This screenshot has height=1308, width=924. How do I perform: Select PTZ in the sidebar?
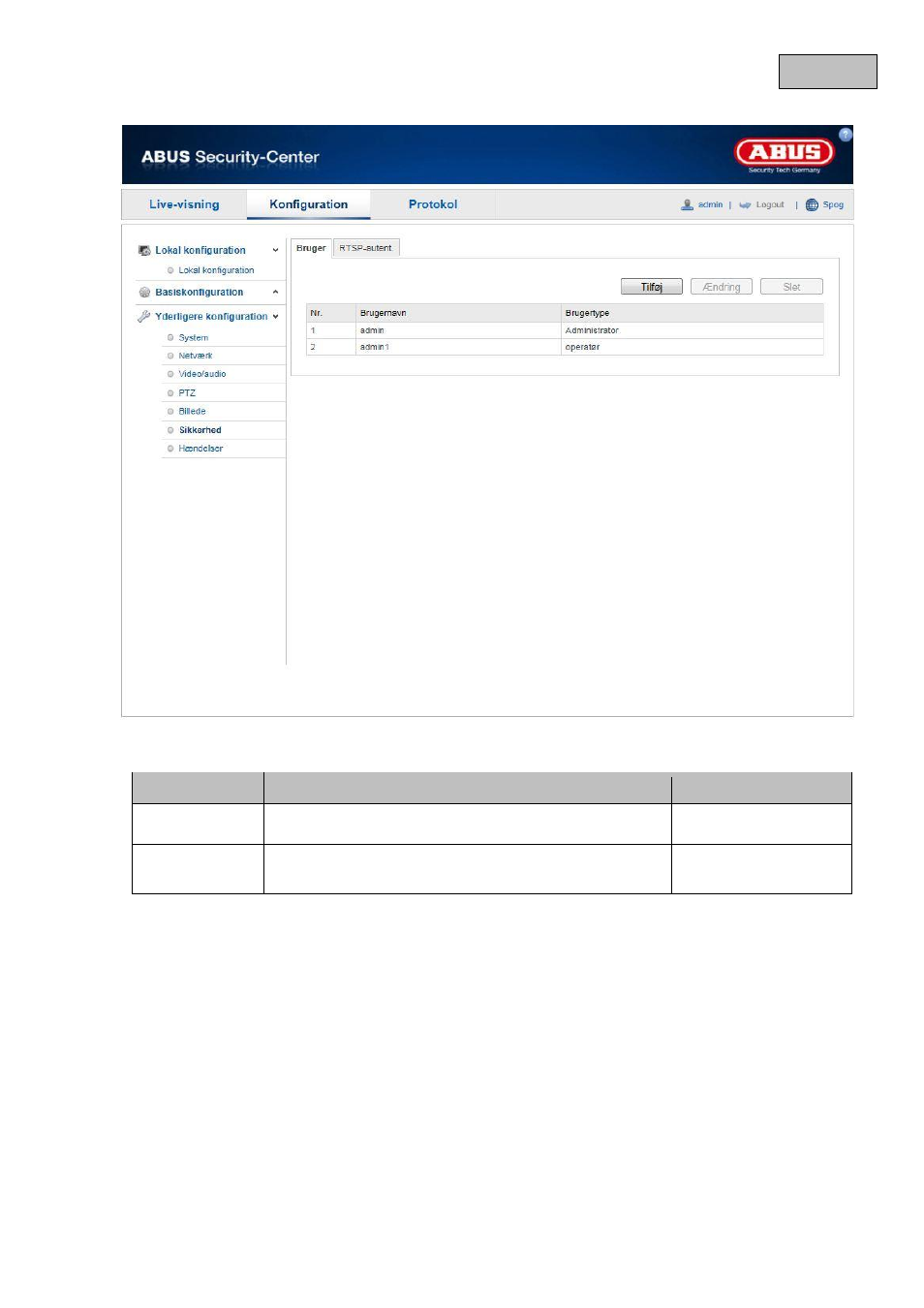(x=187, y=392)
